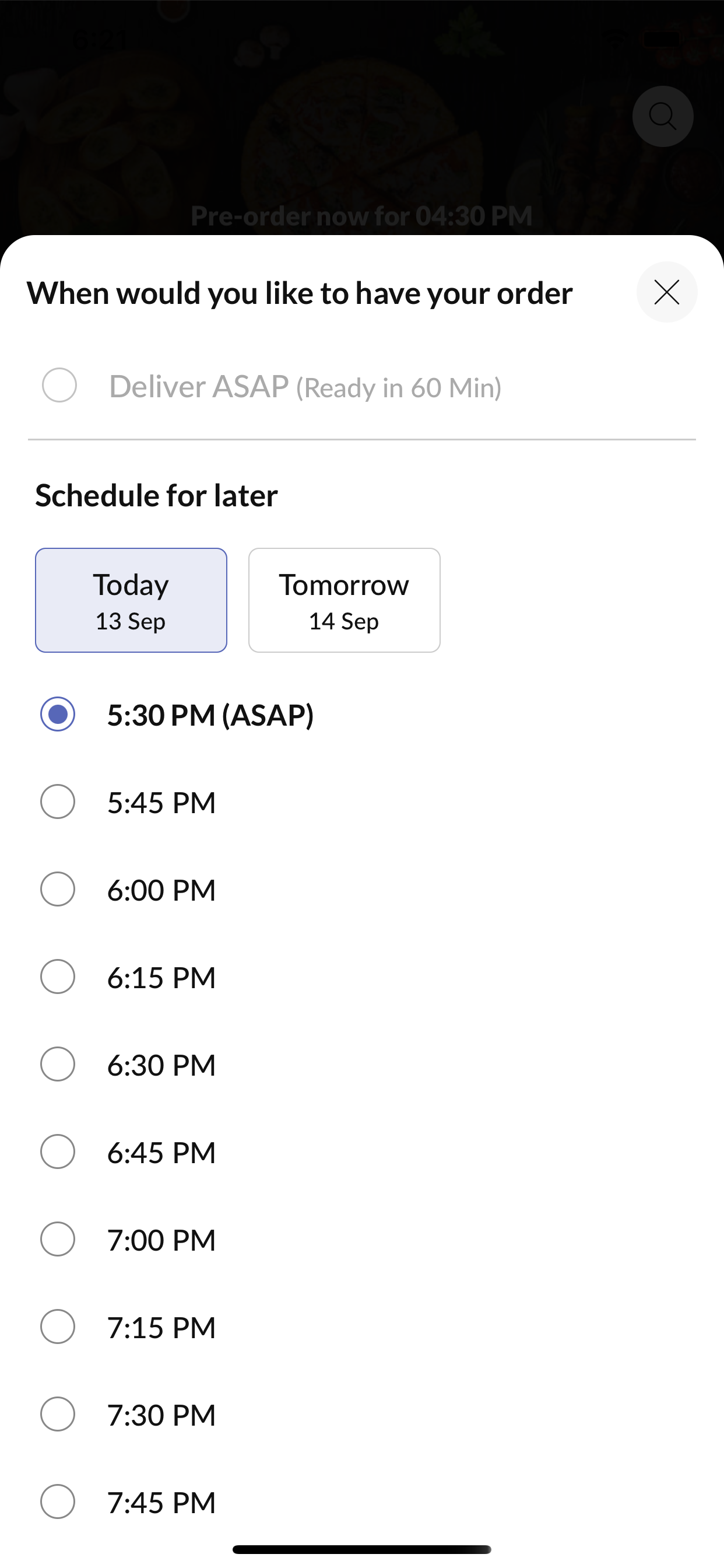The image size is (724, 1568).
Task: Select 6:45 PM for delivery
Action: (x=58, y=1151)
